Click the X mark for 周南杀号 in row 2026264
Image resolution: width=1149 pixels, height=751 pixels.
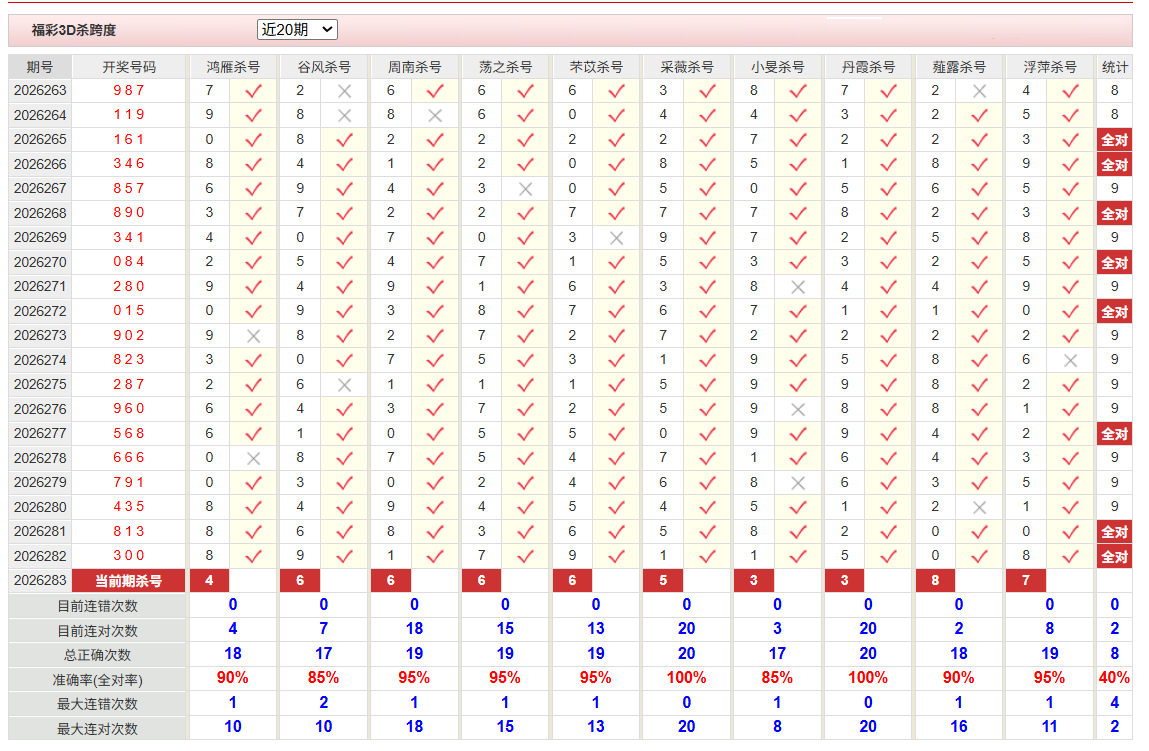[x=435, y=116]
